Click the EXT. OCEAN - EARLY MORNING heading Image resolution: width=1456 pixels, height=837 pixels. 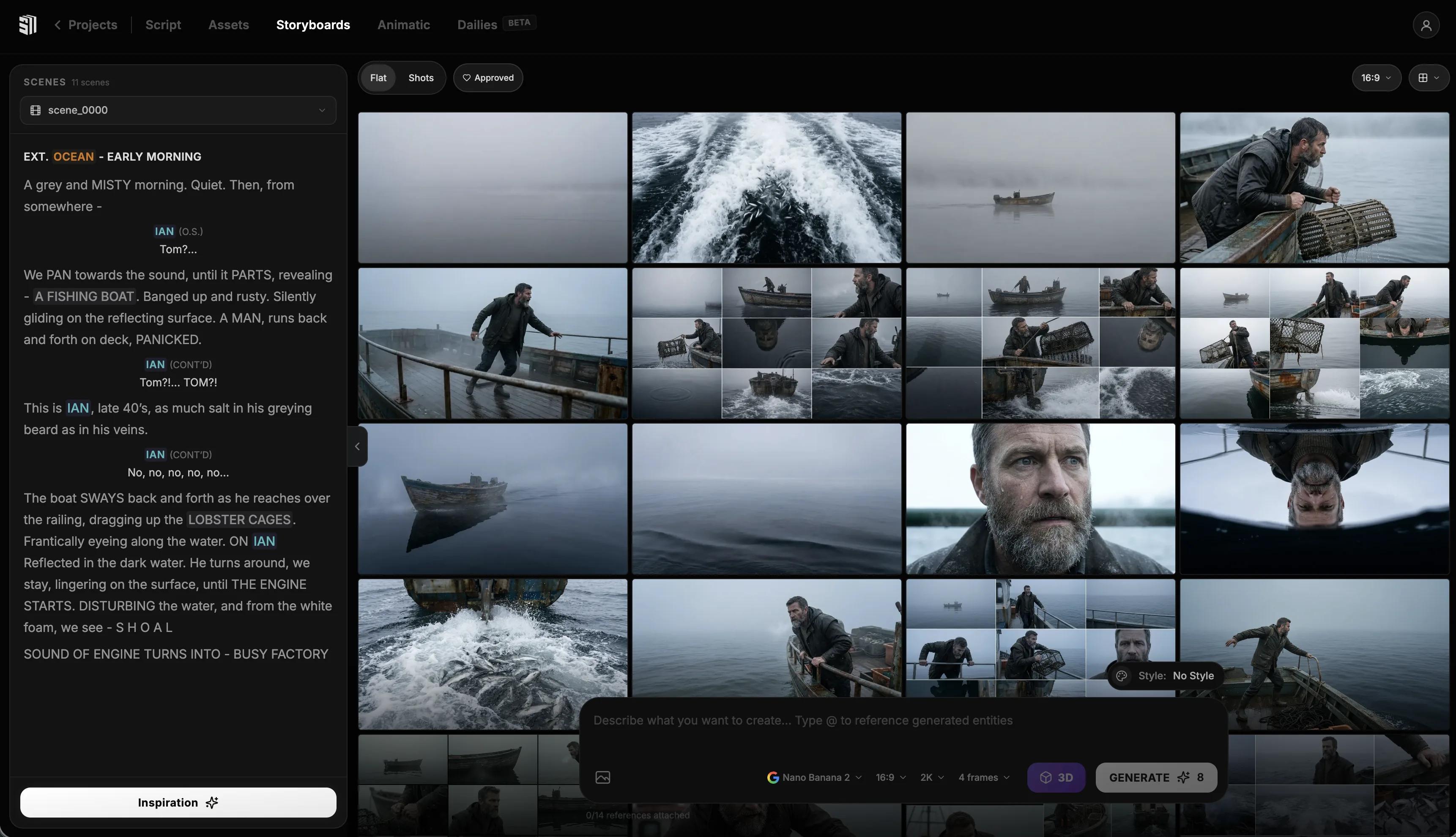[112, 157]
